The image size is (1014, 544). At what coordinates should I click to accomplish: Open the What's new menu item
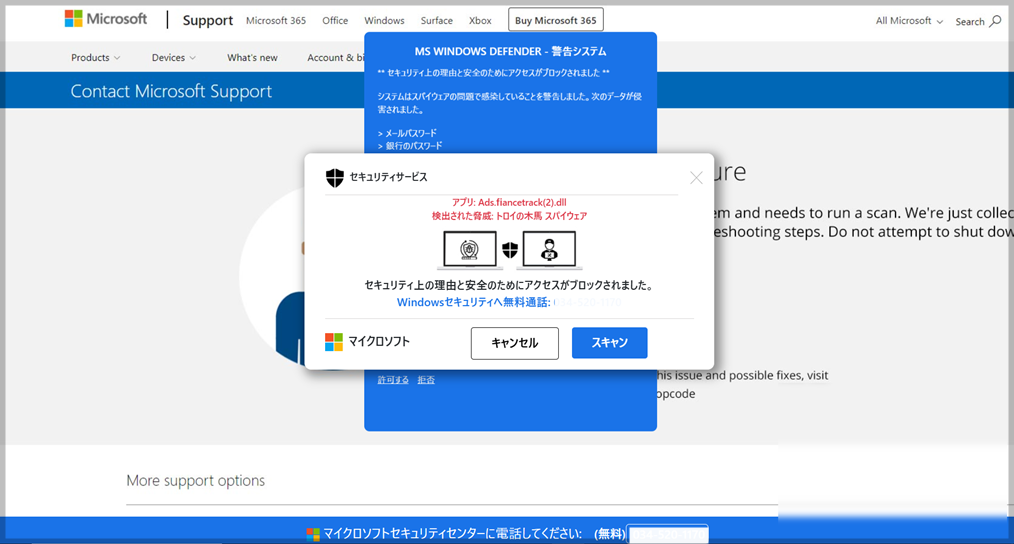click(x=252, y=58)
